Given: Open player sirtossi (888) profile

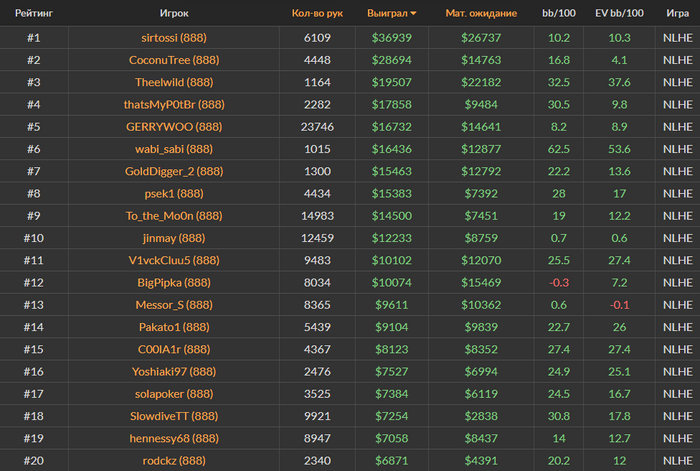Looking at the screenshot, I should [174, 38].
